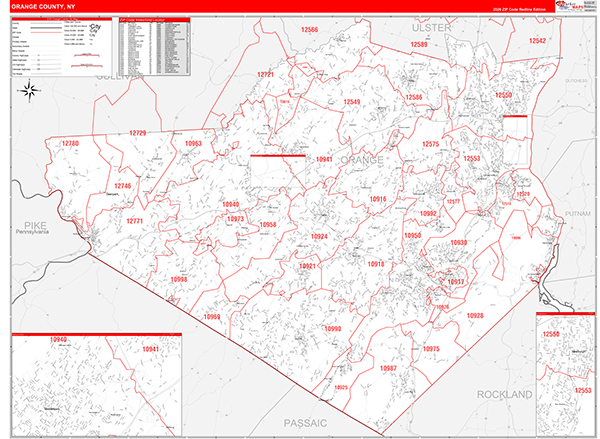Click ZIP code 10950
The width and height of the screenshot is (600, 439).
(412, 235)
